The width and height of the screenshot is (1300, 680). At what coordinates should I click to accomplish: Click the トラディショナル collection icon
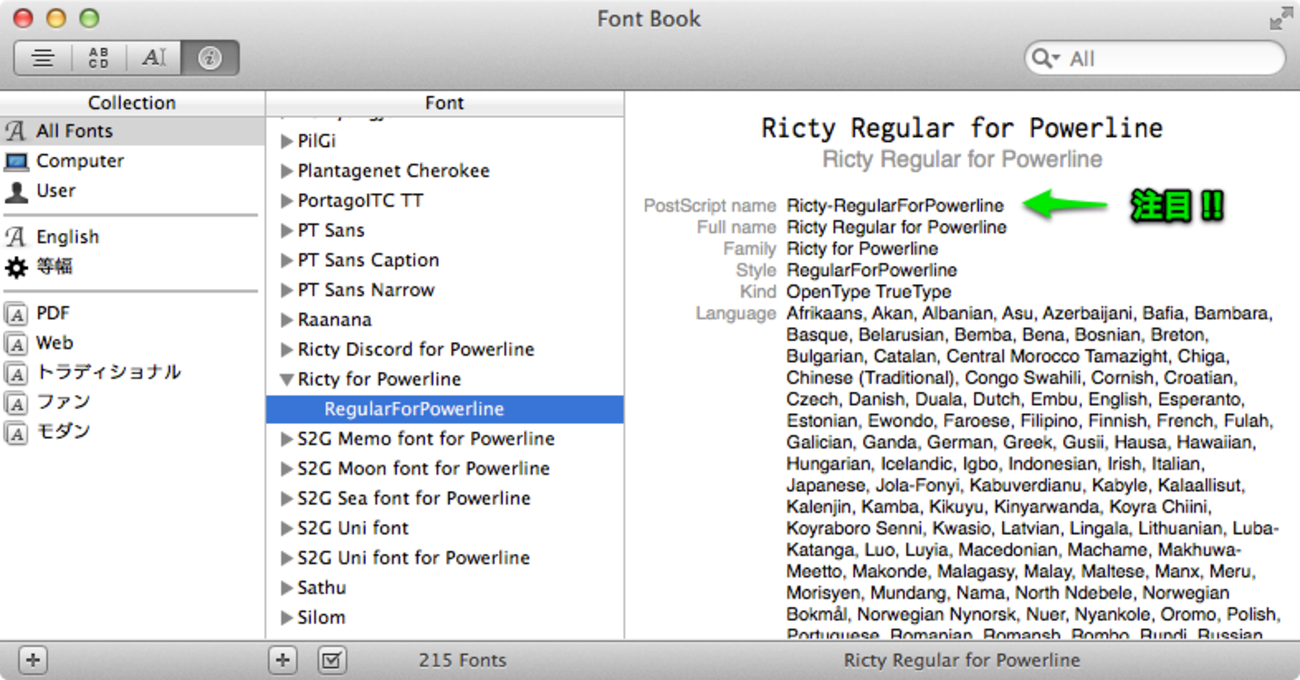tap(16, 373)
